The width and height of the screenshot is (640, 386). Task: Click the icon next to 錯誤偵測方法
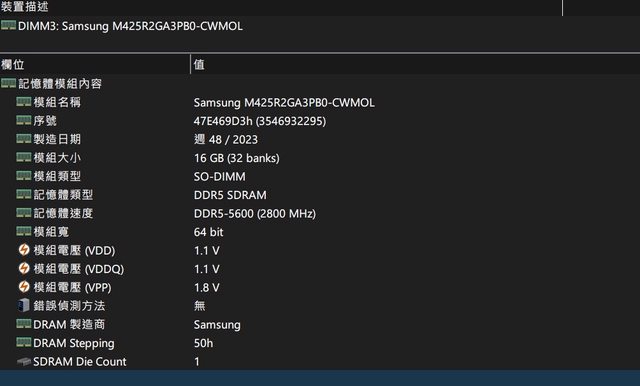click(24, 305)
